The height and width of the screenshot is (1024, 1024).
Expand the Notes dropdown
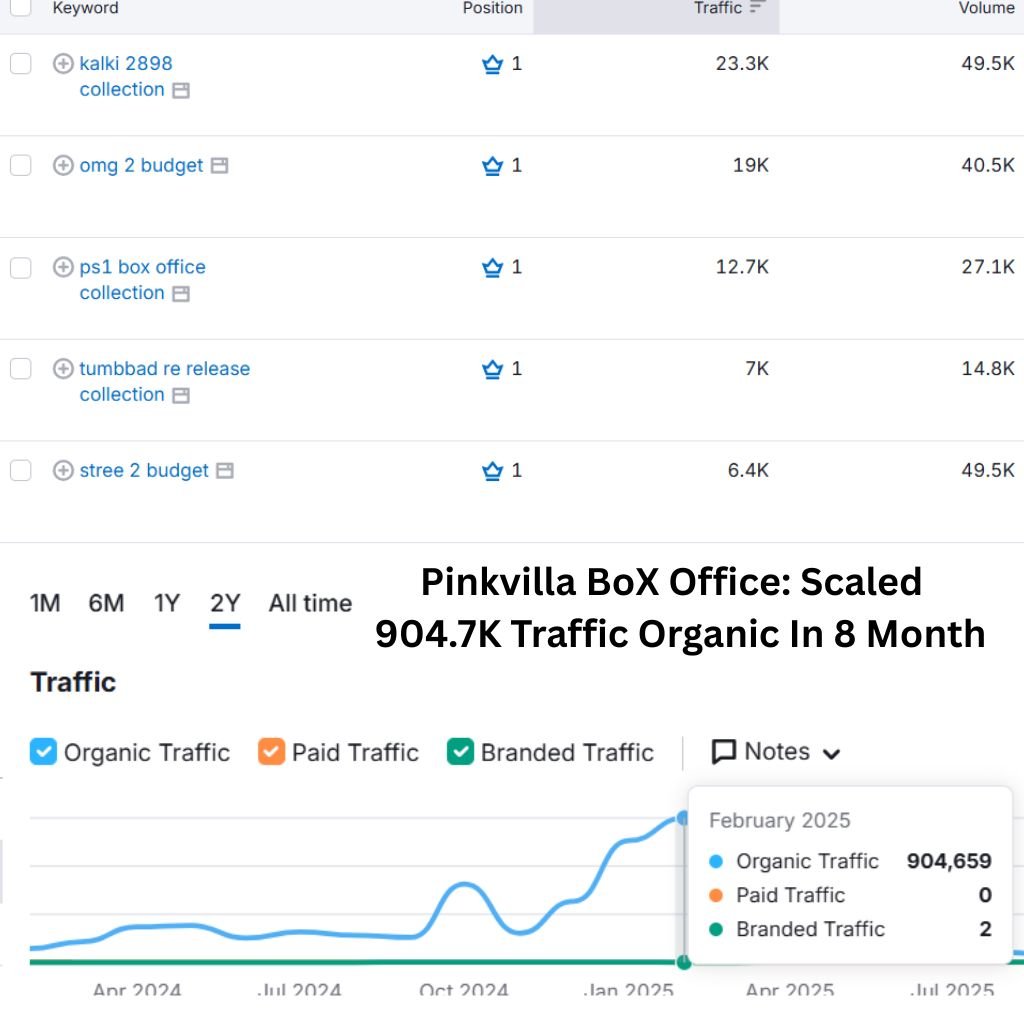833,751
